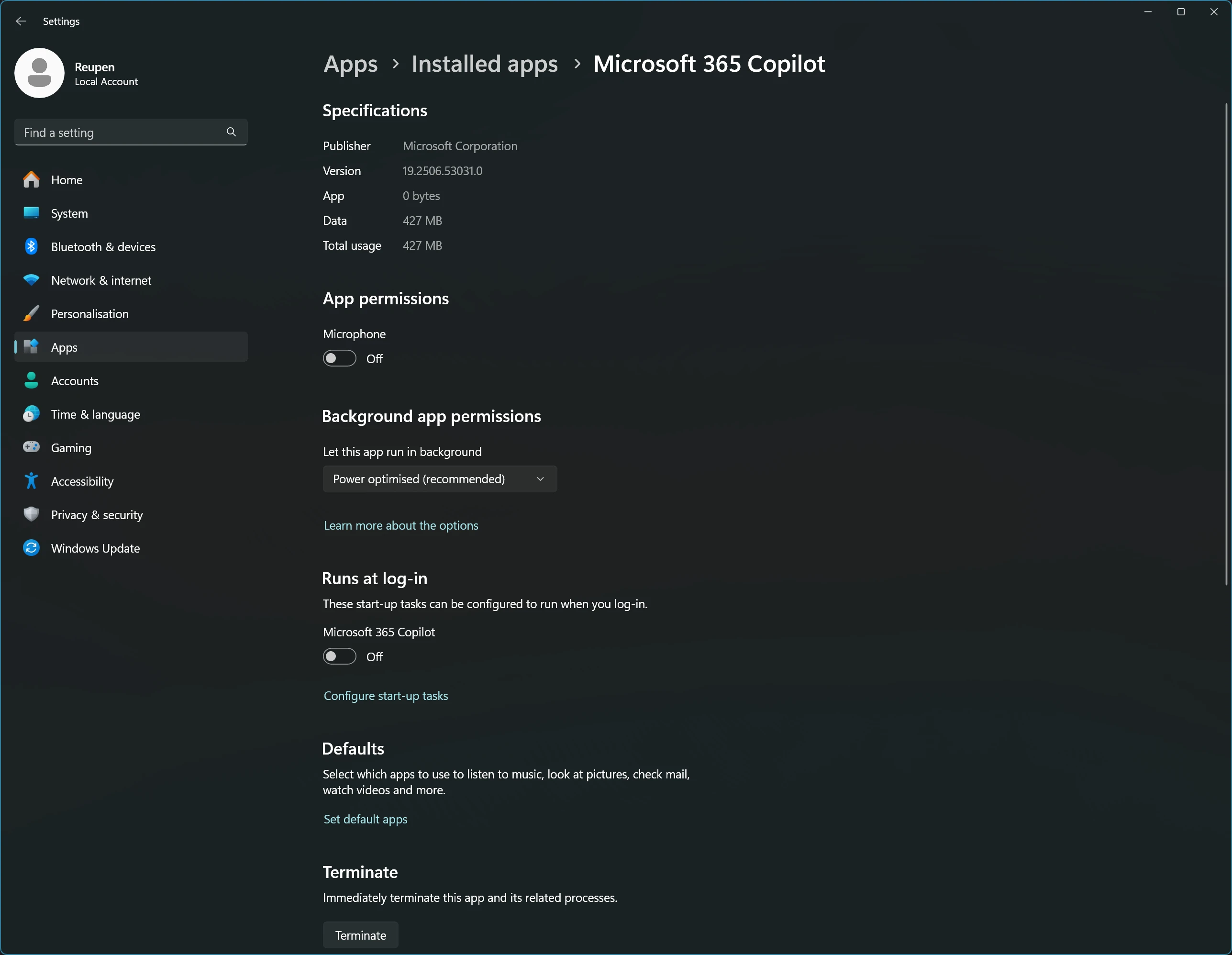Open Accessibility settings
The width and height of the screenshot is (1232, 955).
[x=82, y=480]
